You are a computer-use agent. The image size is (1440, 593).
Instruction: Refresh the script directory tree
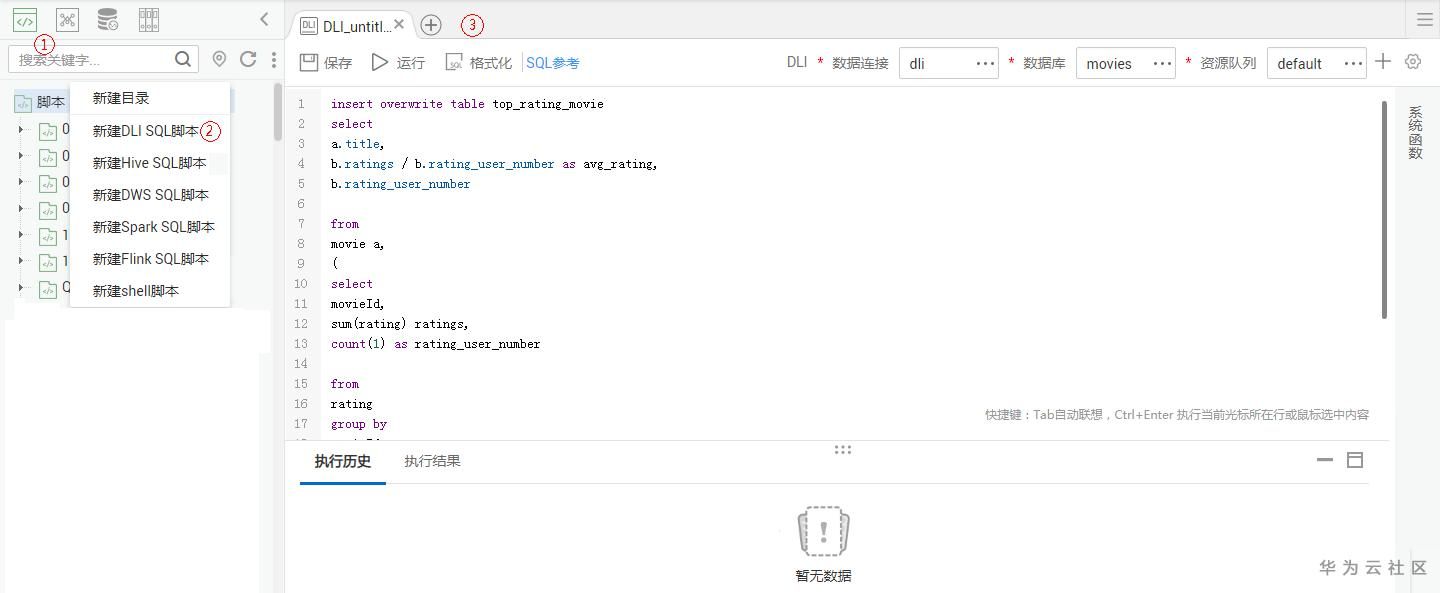(x=248, y=60)
